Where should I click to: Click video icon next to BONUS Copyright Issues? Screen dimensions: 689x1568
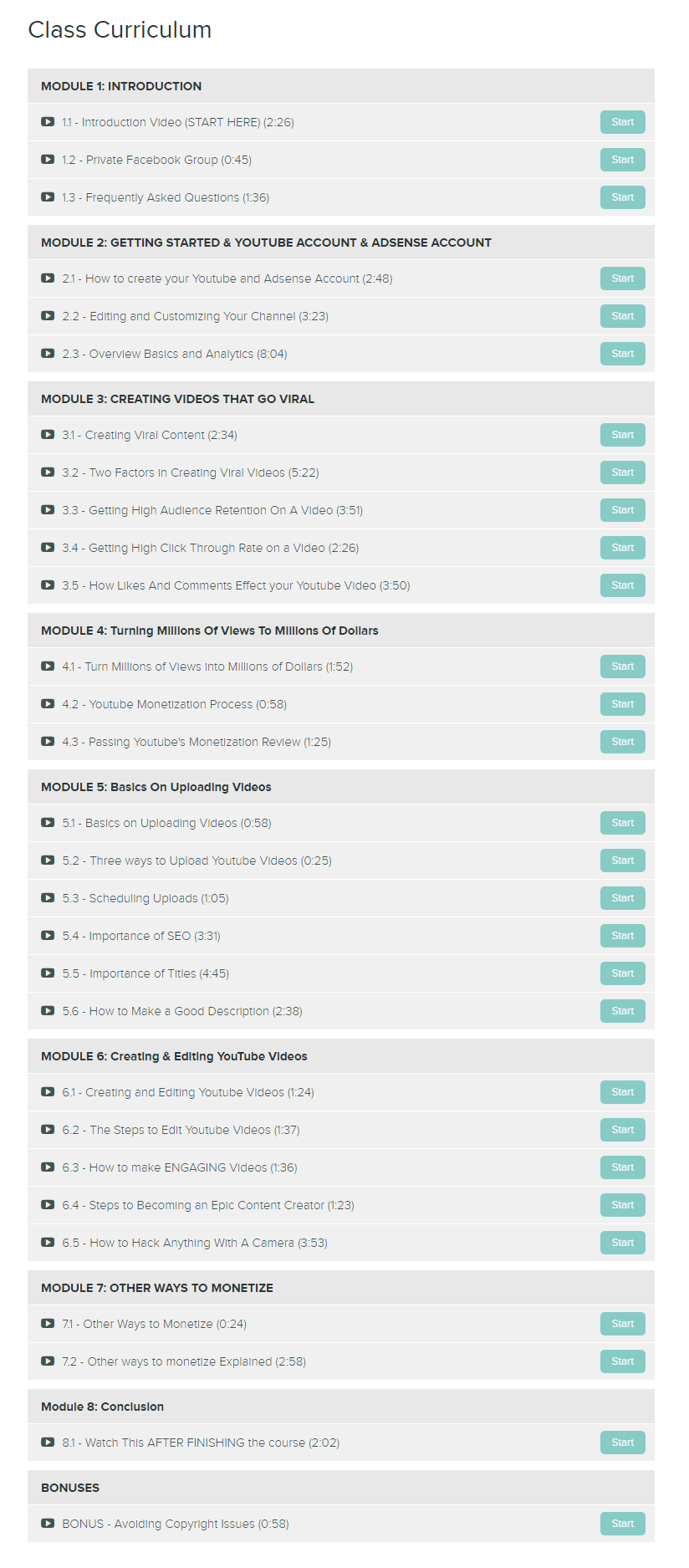point(48,1524)
